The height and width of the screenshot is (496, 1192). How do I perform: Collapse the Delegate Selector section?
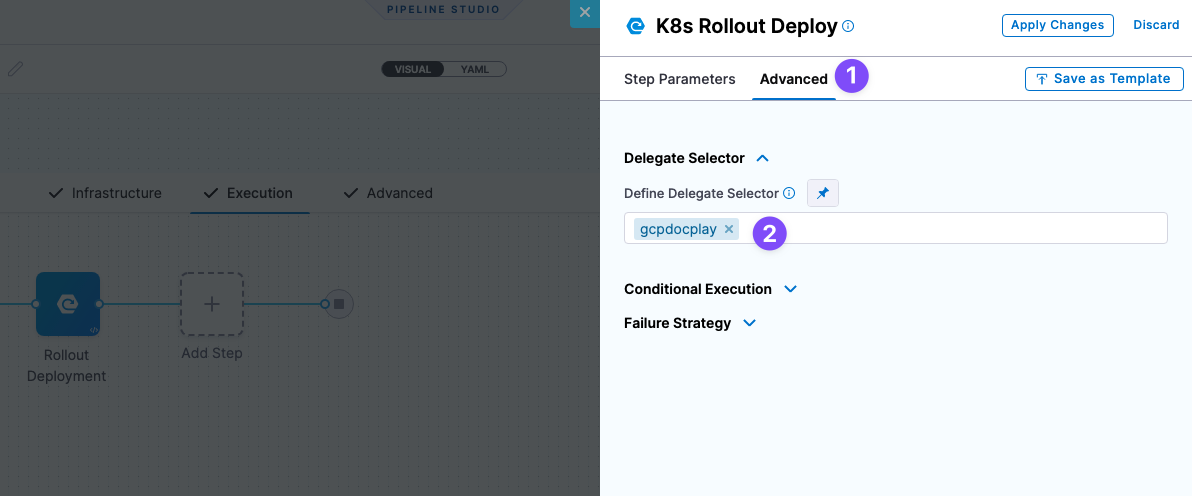tap(763, 158)
